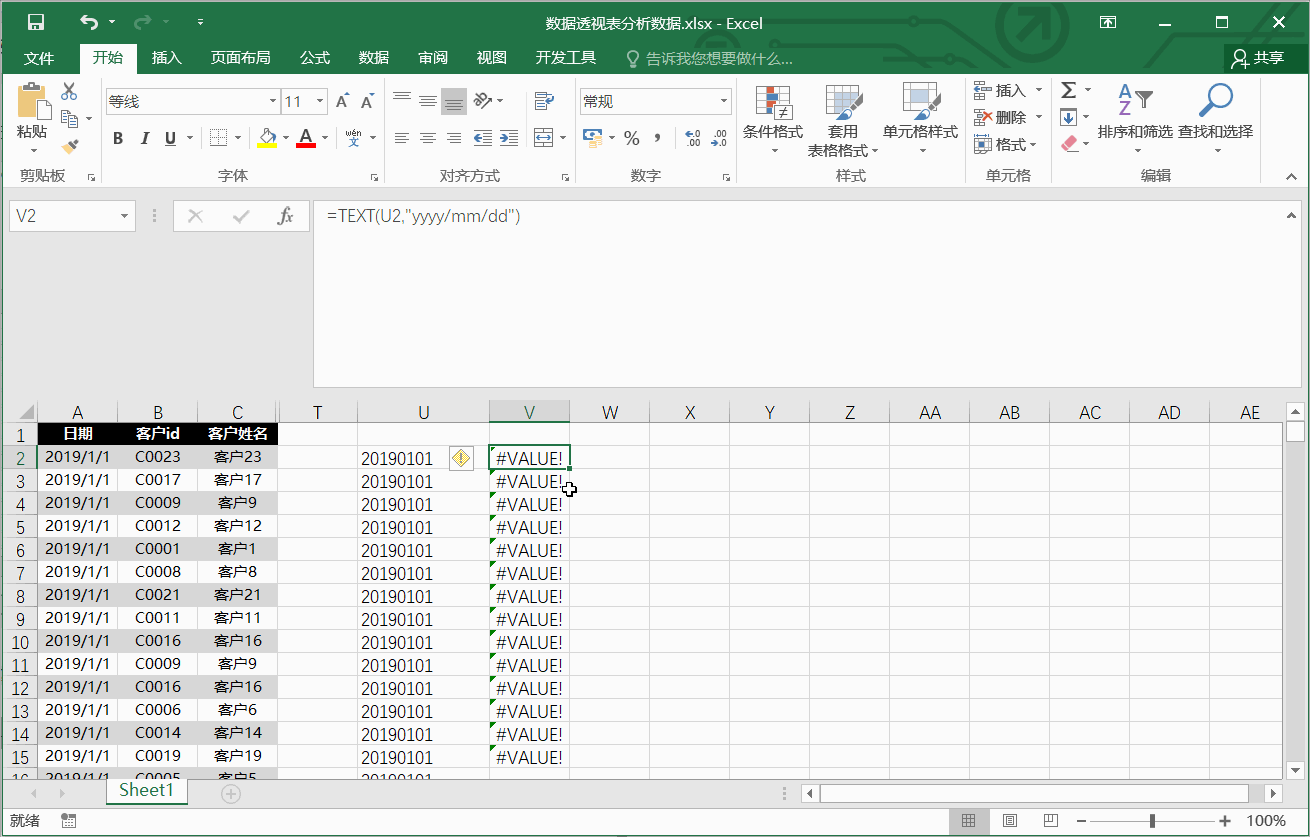Increase indent
This screenshot has height=837, width=1310.
[x=509, y=138]
